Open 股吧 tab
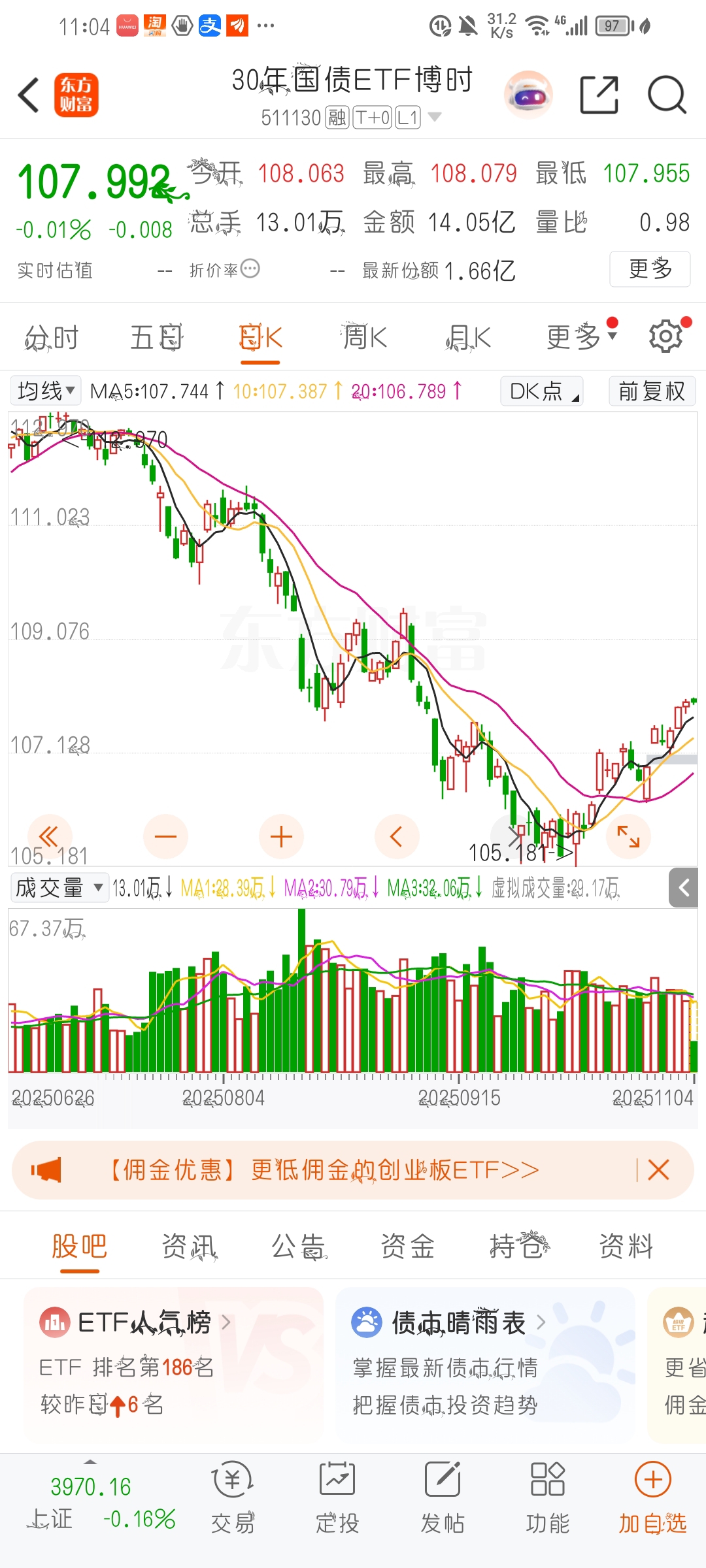The image size is (706, 1568). 79,1246
